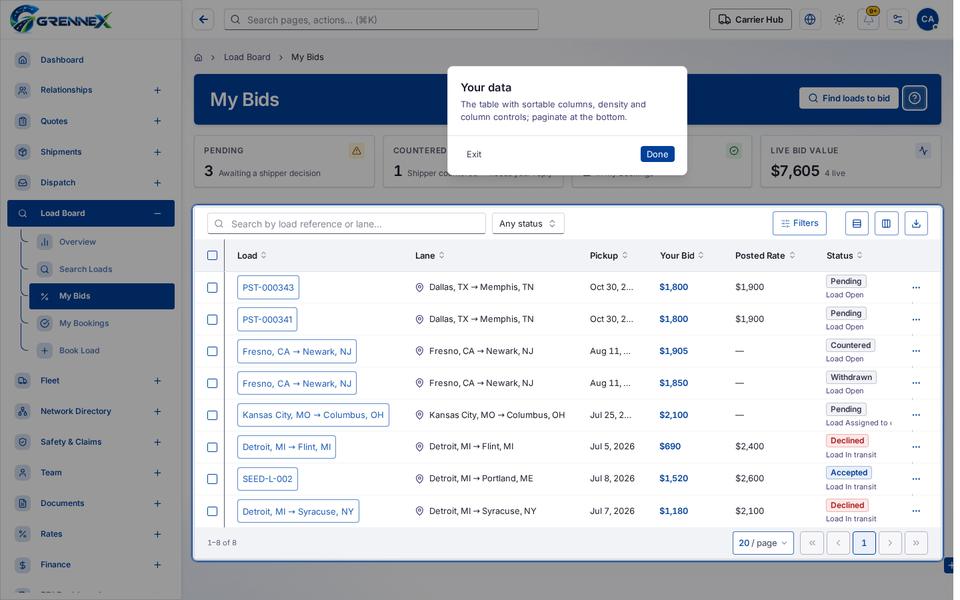Exit the Your data tour popup
960x600 pixels.
coord(474,154)
